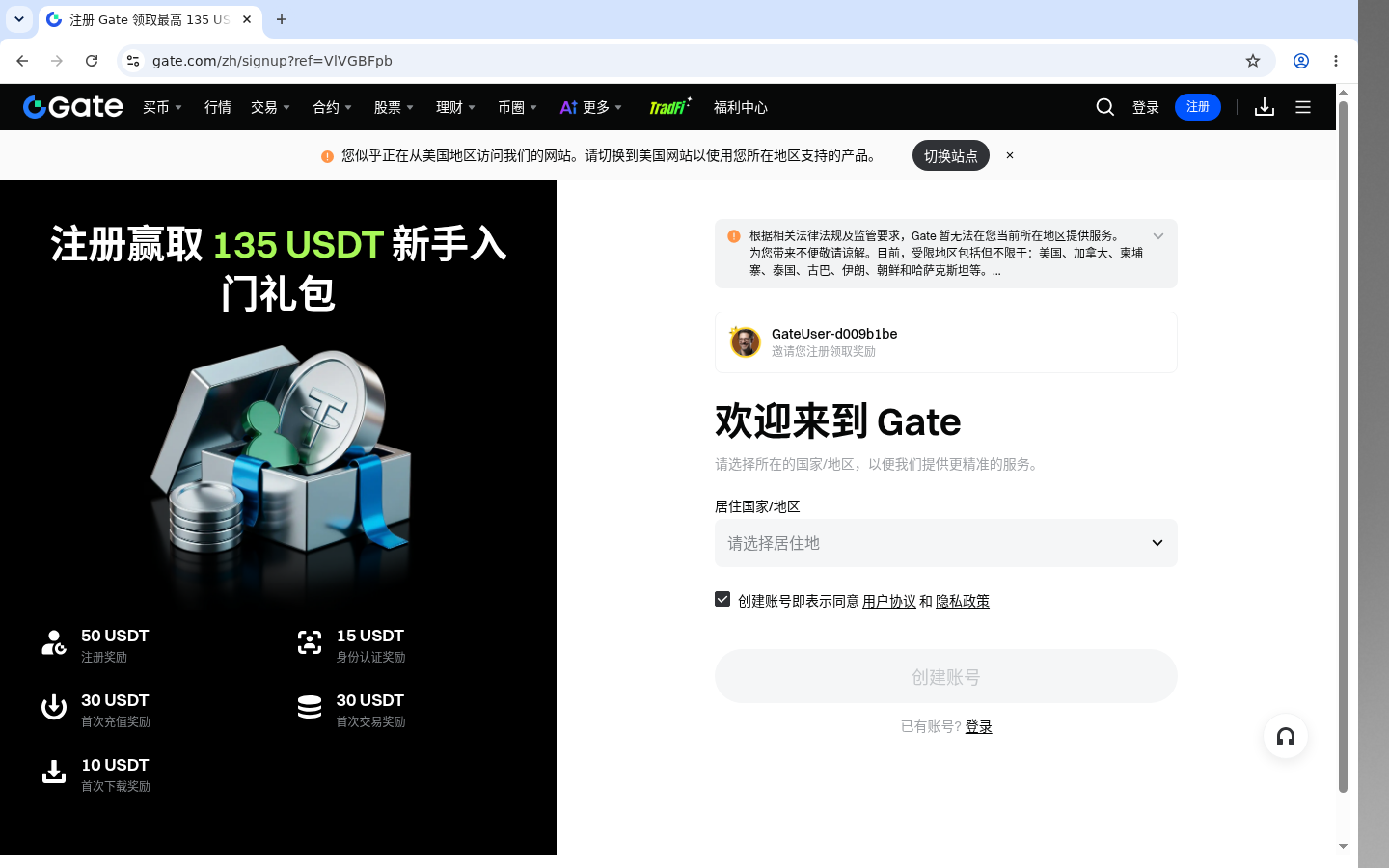The height and width of the screenshot is (868, 1389).
Task: Close the Gate signup browser tab
Action: coord(247,19)
